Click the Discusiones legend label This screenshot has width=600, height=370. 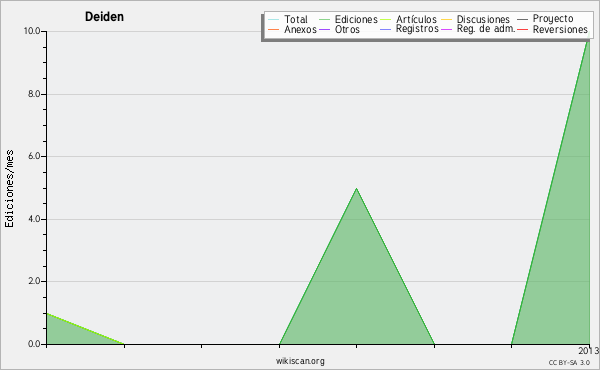pos(483,19)
